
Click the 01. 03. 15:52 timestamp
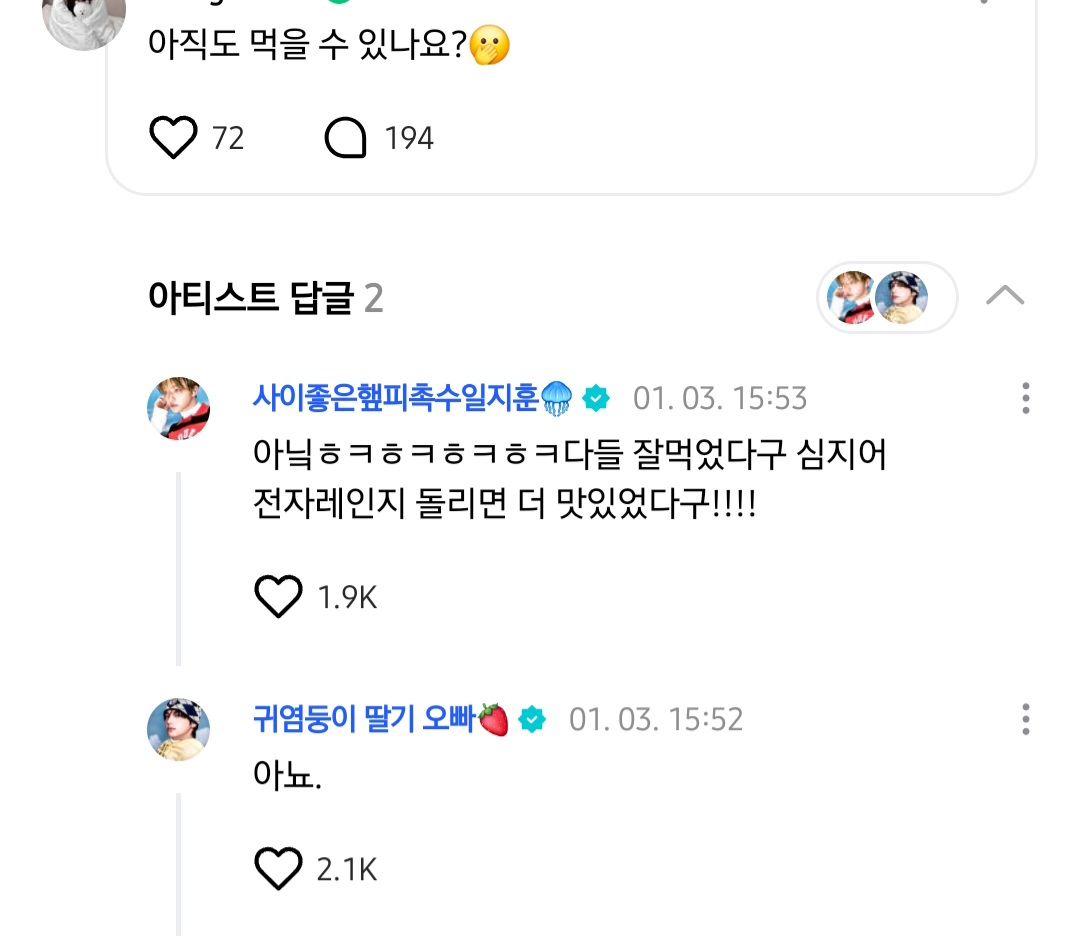[x=656, y=719]
